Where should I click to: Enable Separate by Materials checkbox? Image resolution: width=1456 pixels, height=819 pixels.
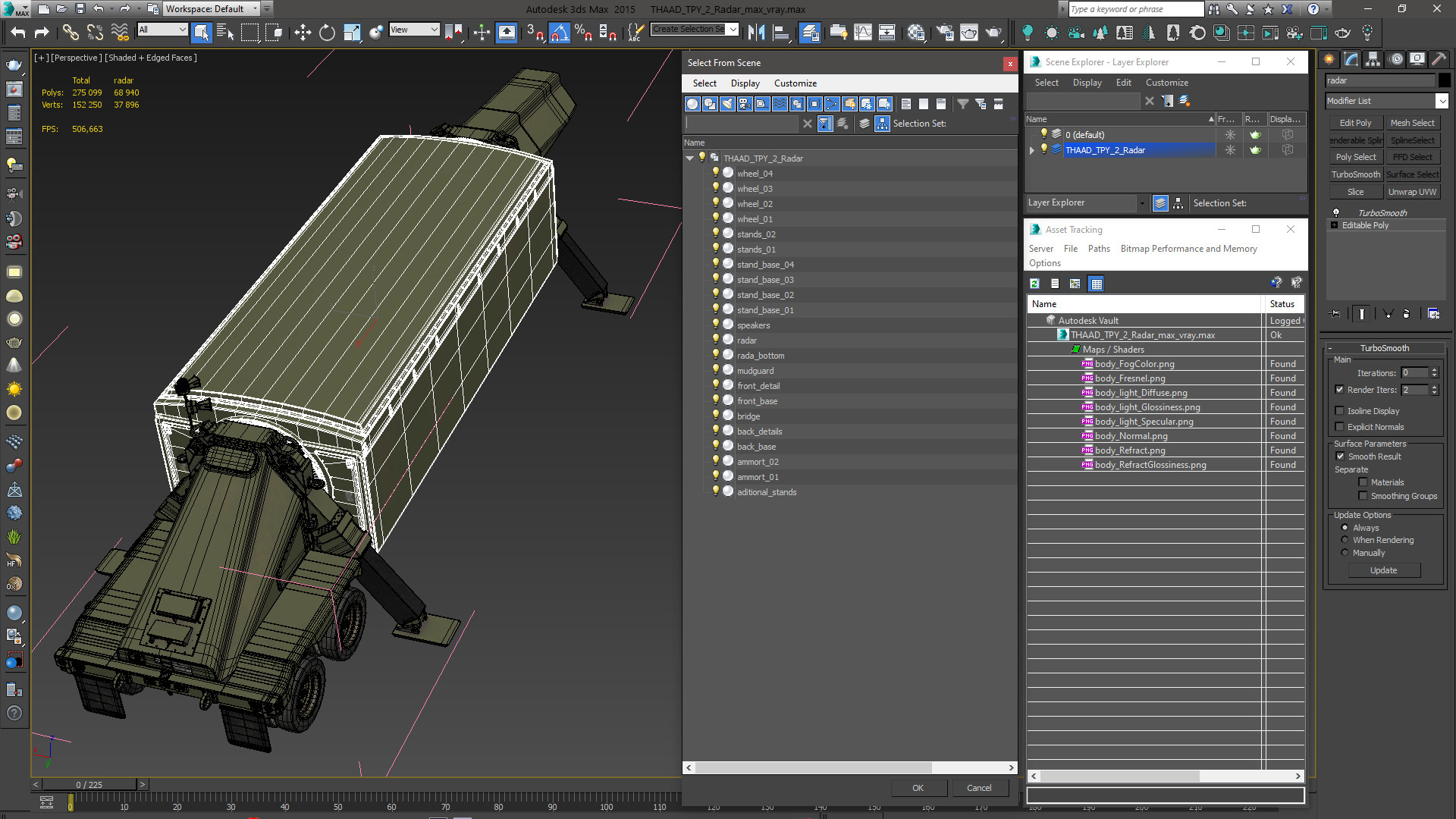coord(1363,482)
